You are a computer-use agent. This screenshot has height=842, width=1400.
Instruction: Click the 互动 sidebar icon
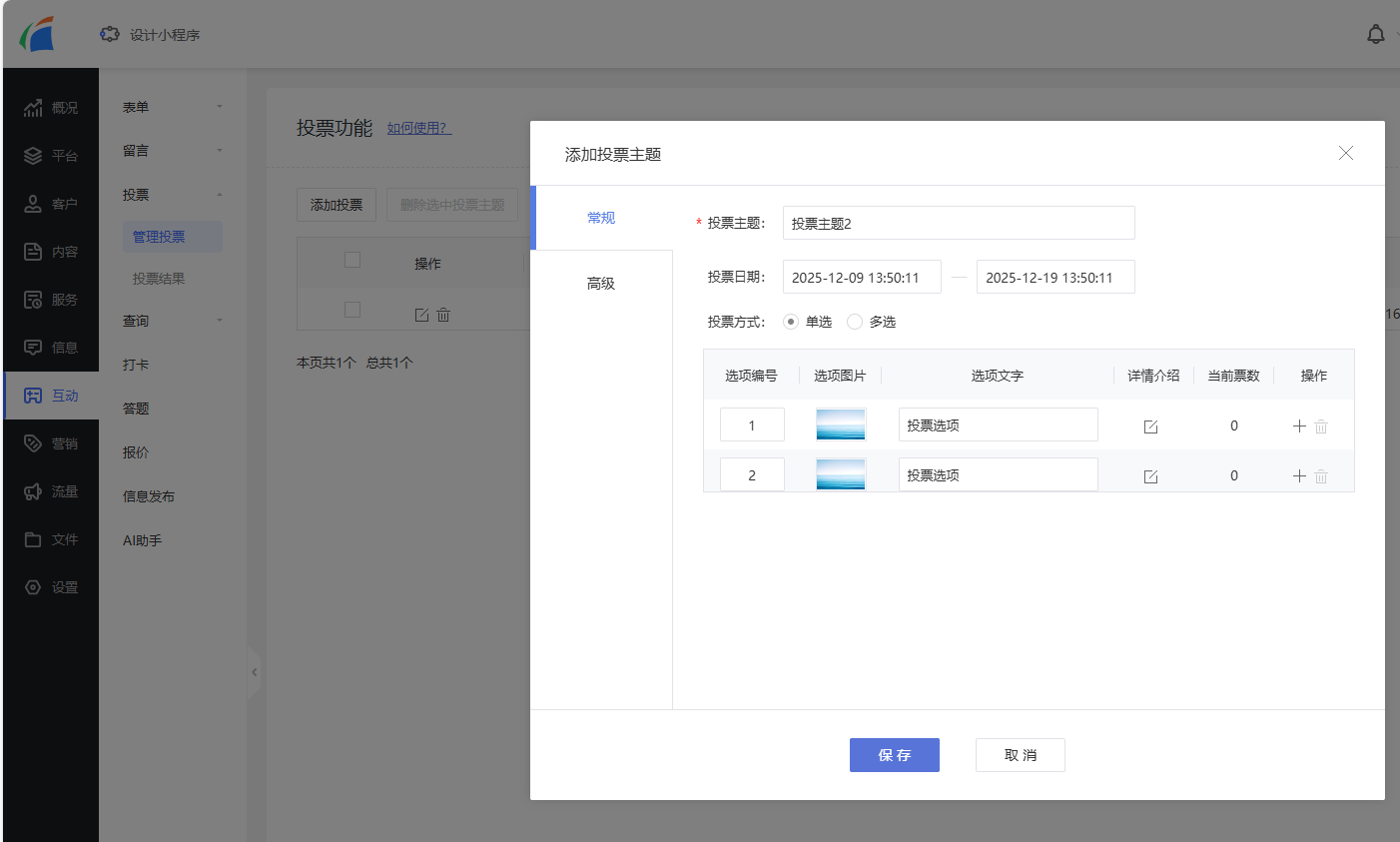point(33,396)
